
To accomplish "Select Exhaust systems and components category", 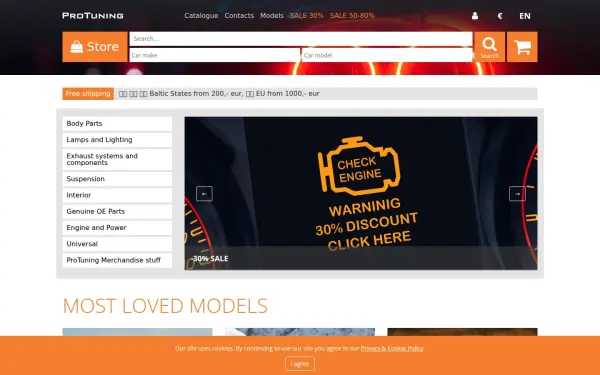I will [117, 159].
